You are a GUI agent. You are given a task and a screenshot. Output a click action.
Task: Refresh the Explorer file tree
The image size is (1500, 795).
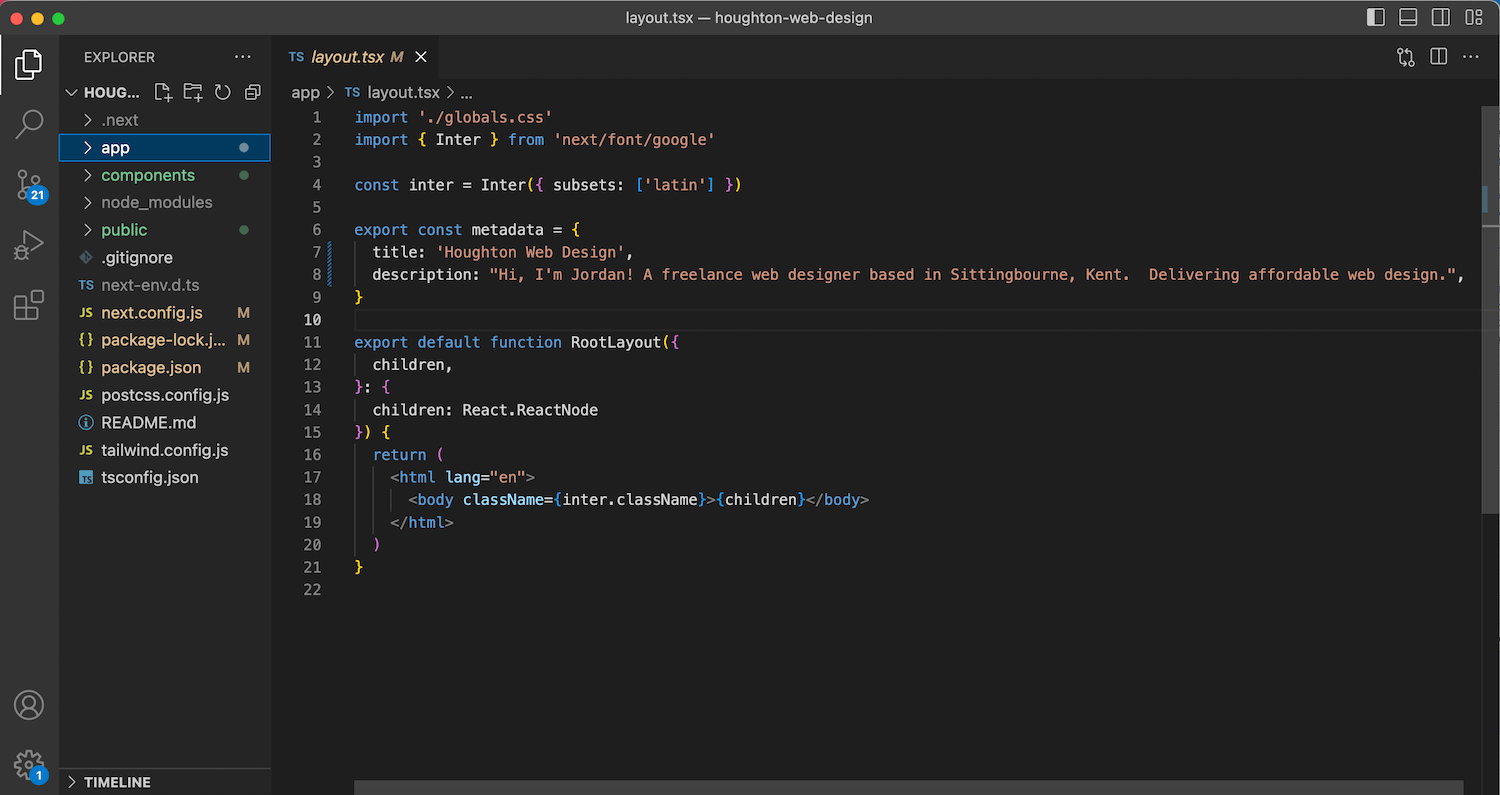[x=223, y=92]
